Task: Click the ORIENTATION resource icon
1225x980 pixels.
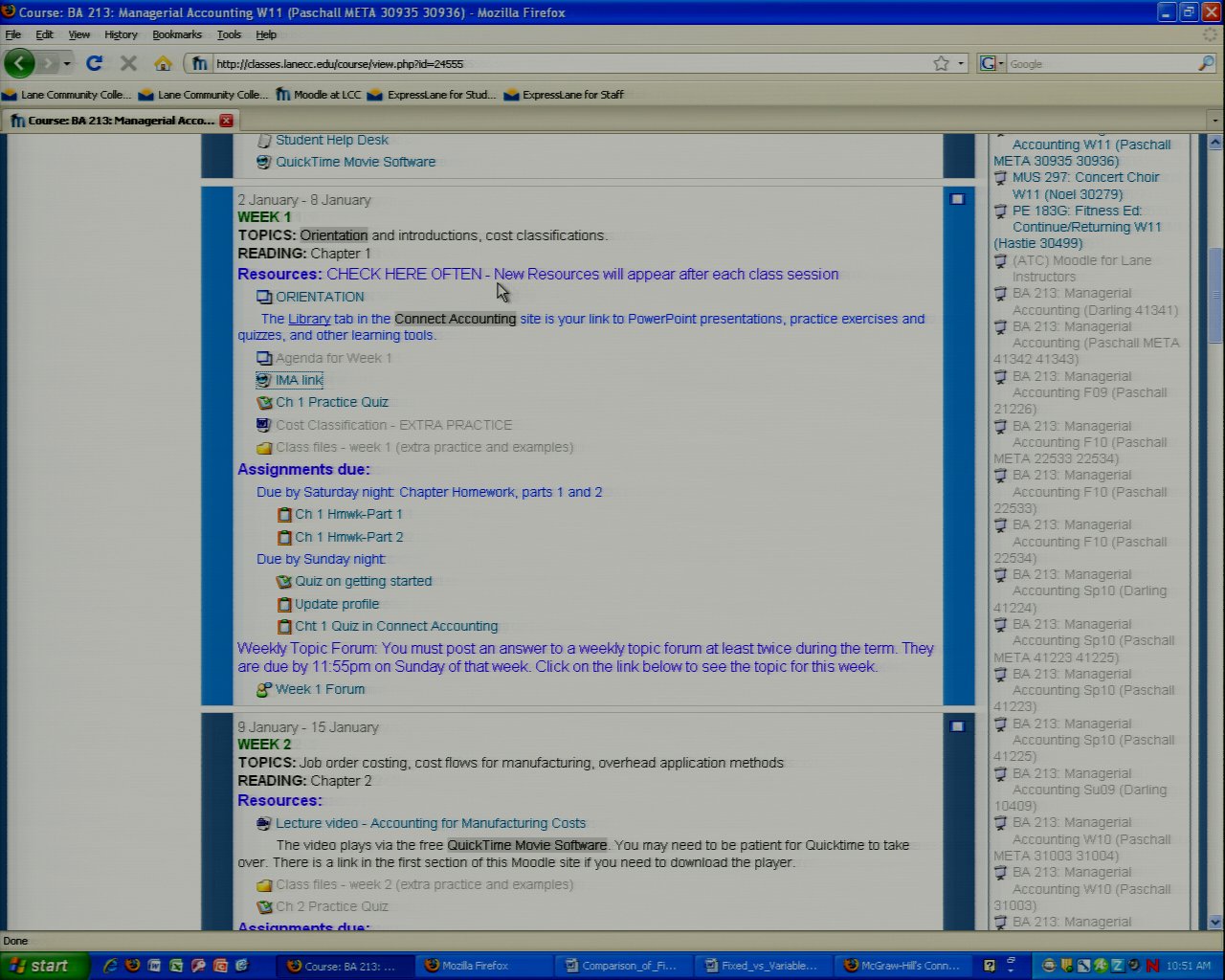Action: click(264, 298)
